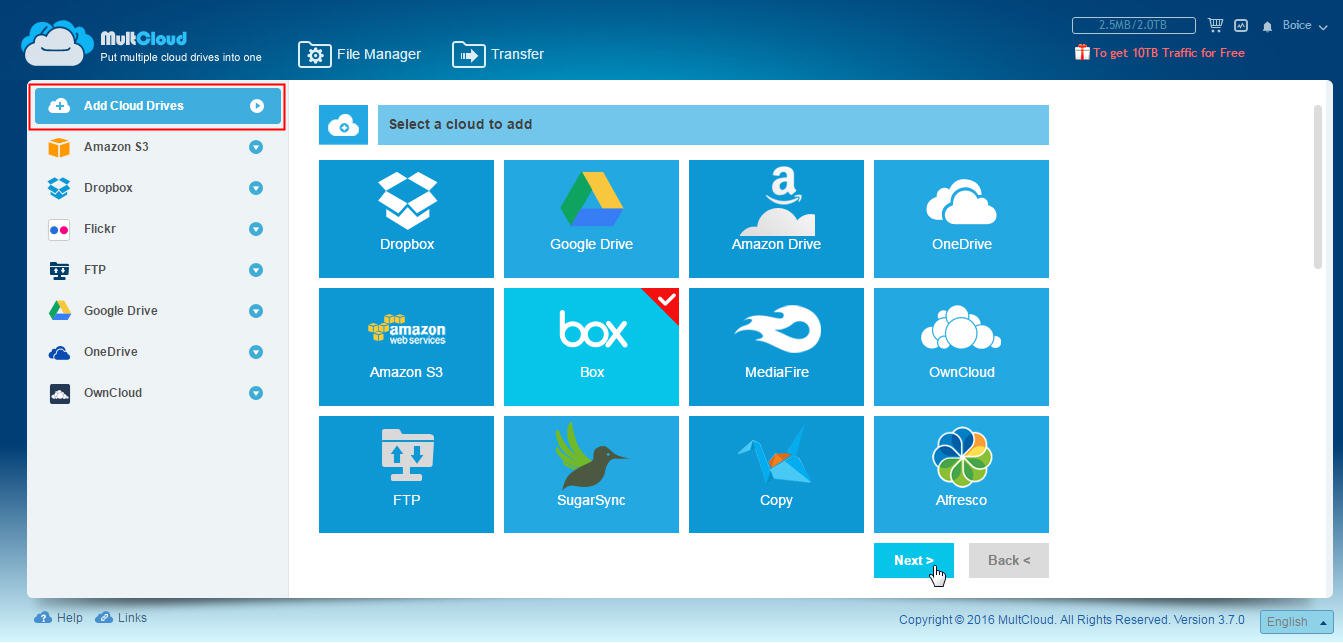Viewport: 1343px width, 643px height.
Task: Click the To get 10TB Traffic for Free link
Action: [x=1169, y=53]
